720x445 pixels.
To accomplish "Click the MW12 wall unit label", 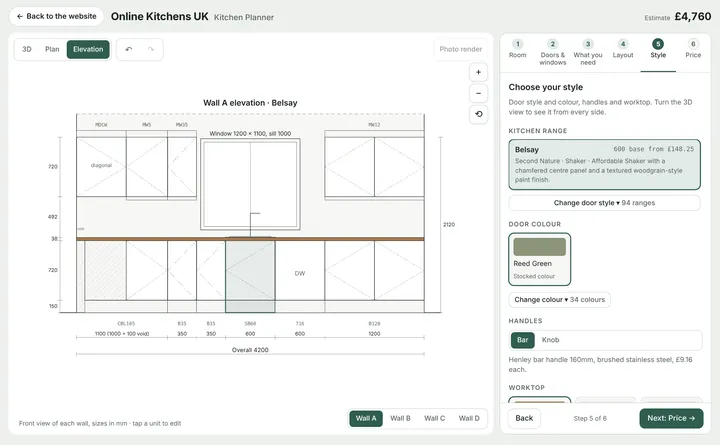I will tap(374, 125).
